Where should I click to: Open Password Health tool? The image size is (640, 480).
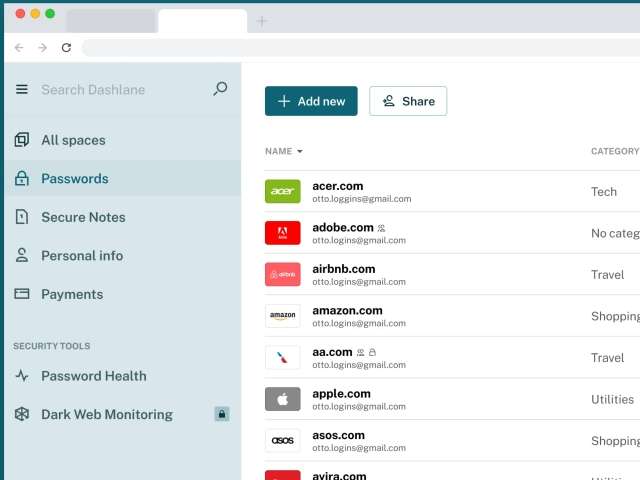[122, 376]
